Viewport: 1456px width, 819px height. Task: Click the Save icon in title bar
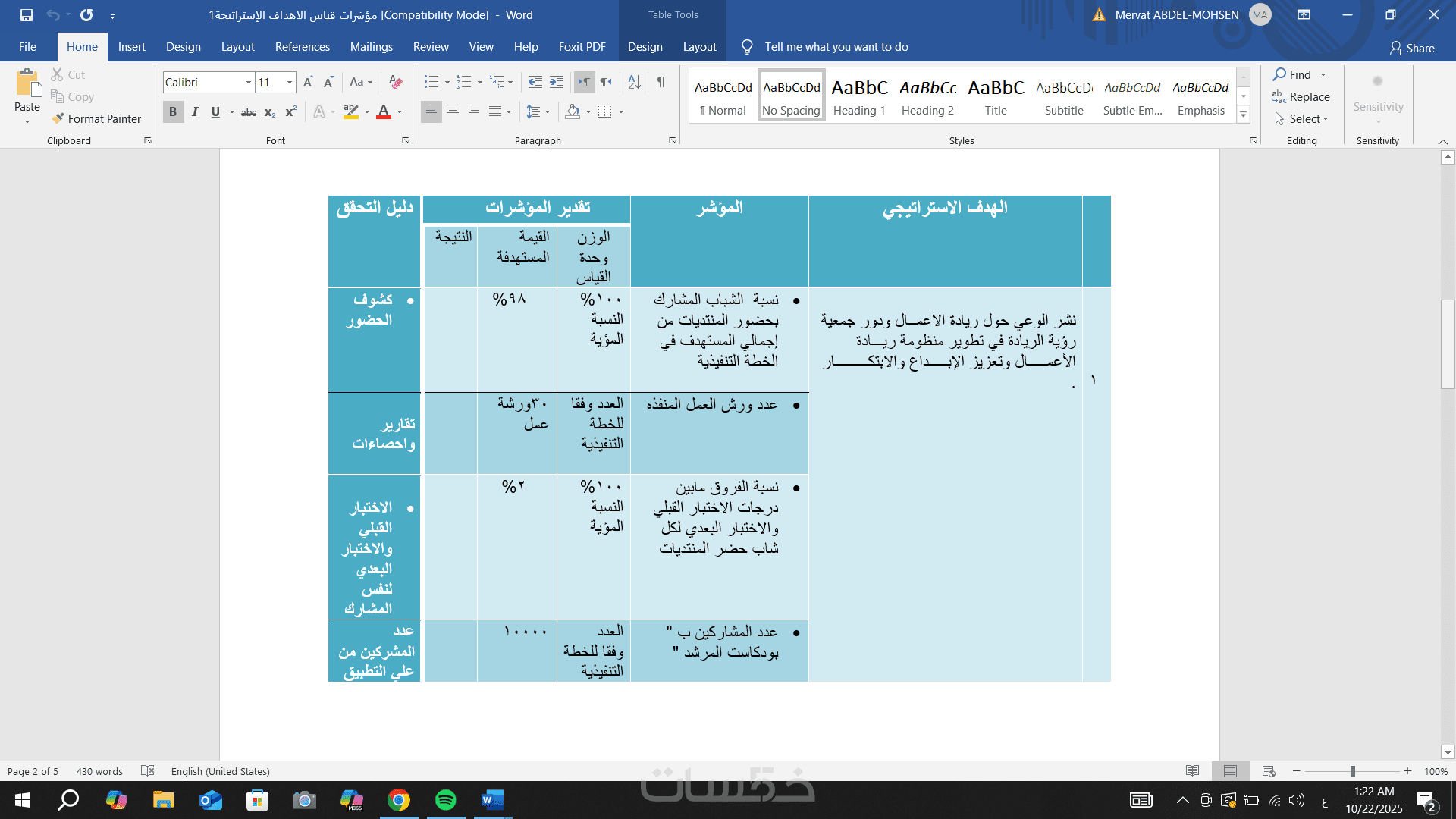(x=27, y=14)
